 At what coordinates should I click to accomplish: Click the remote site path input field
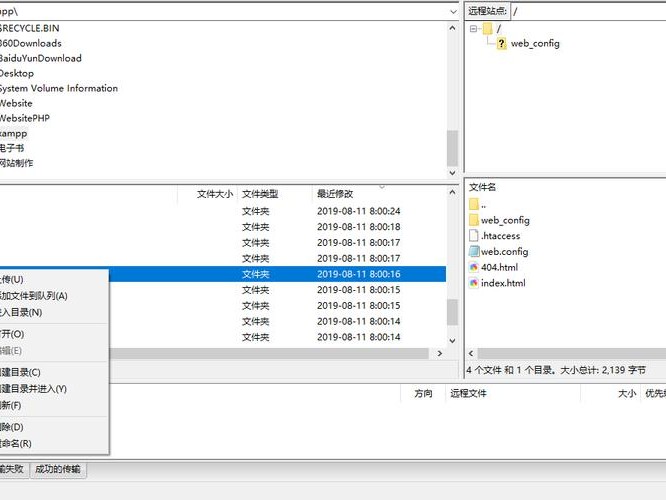[x=588, y=11]
